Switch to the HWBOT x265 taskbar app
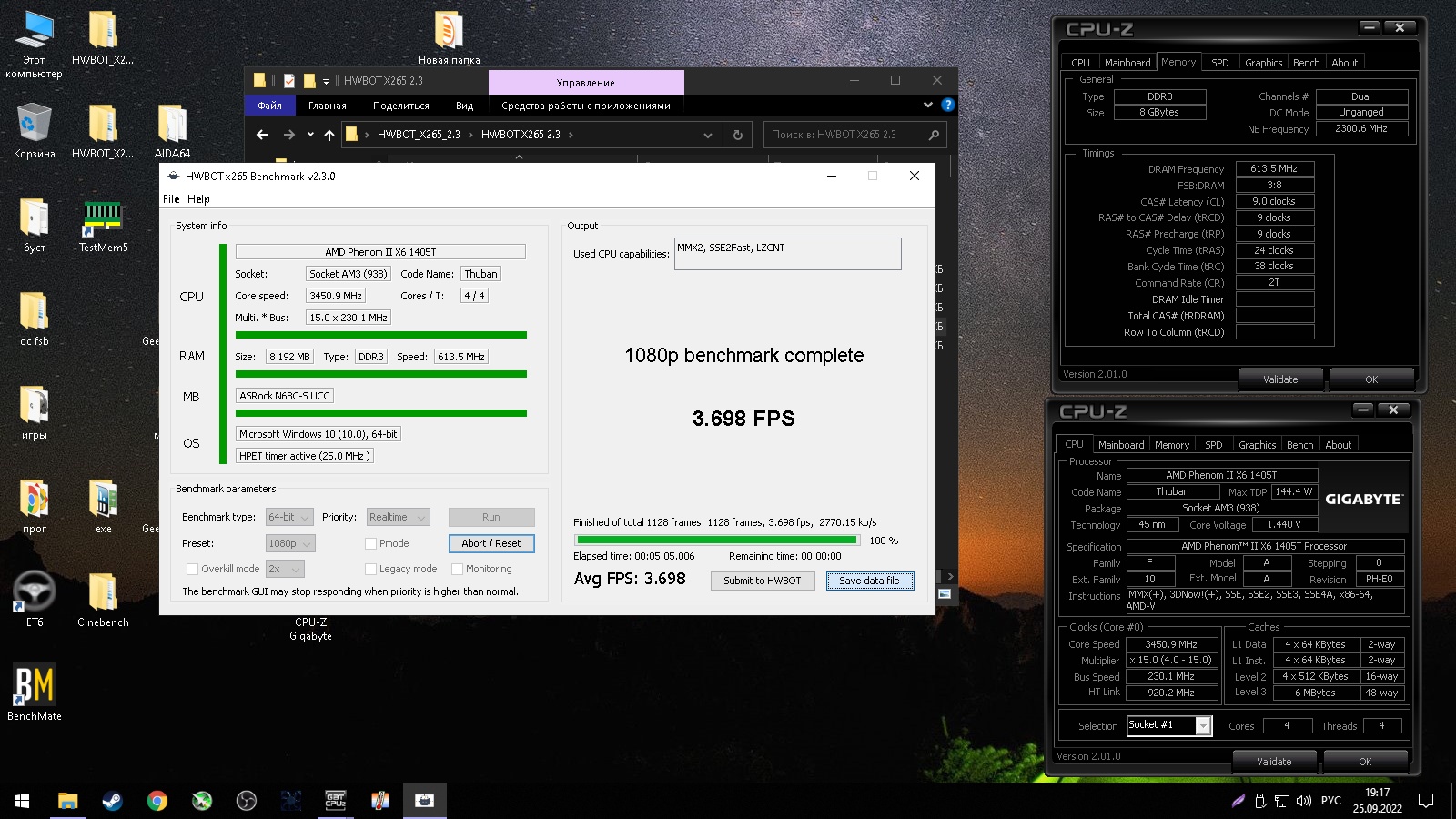 click(424, 801)
